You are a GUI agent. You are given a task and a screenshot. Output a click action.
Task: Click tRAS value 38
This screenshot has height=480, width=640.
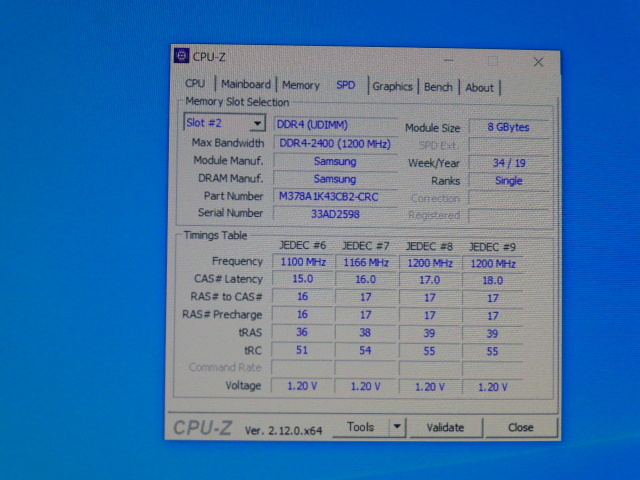point(365,333)
